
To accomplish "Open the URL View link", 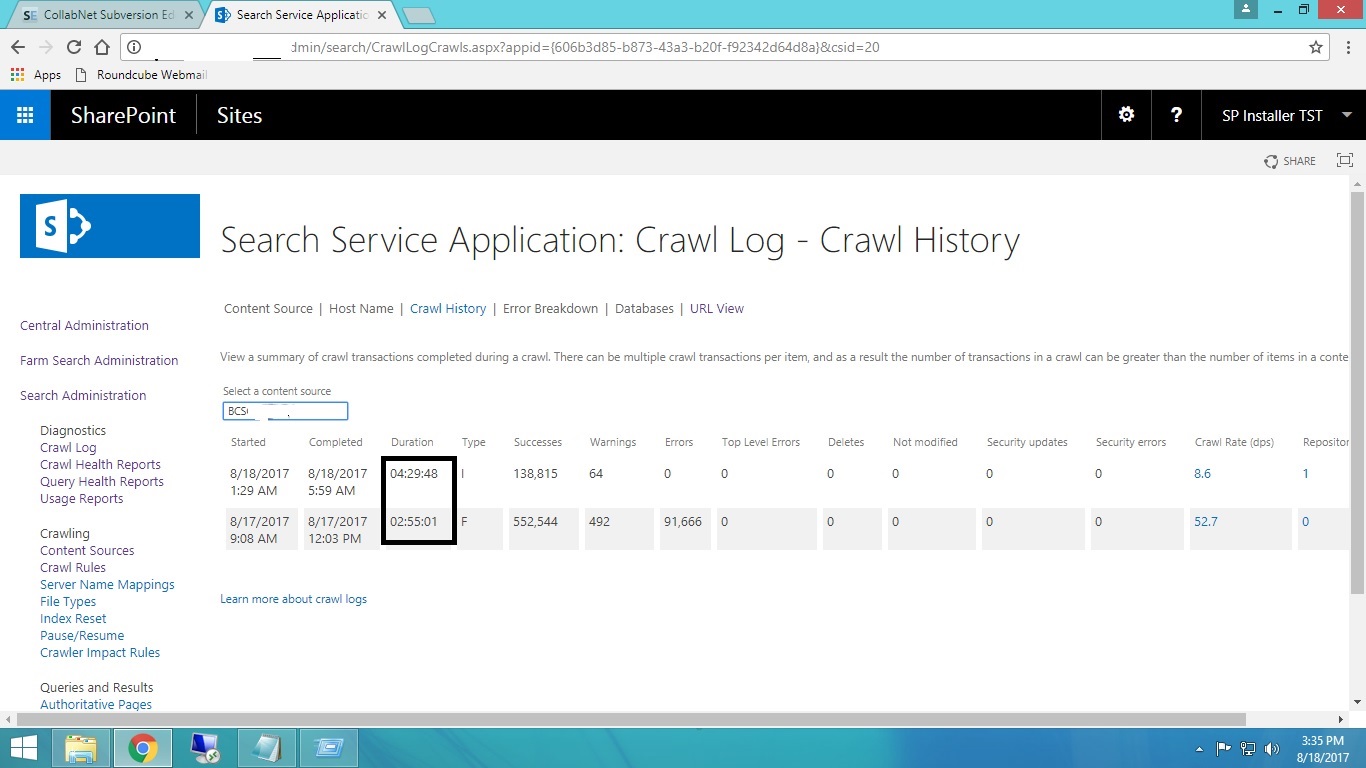I will 717,309.
